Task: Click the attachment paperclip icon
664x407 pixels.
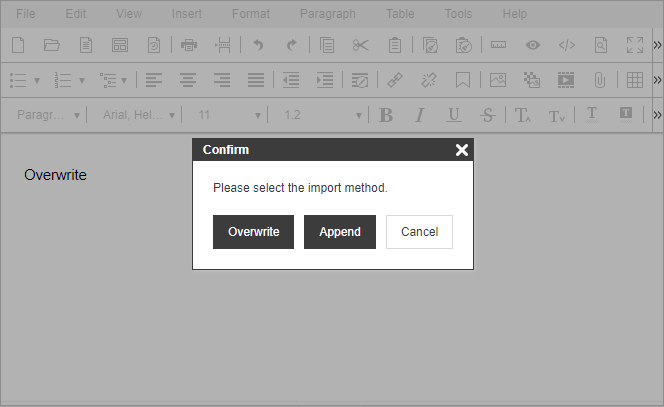Action: (x=600, y=80)
